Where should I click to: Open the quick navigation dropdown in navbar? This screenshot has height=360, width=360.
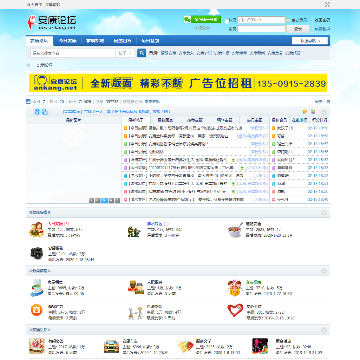310,41
